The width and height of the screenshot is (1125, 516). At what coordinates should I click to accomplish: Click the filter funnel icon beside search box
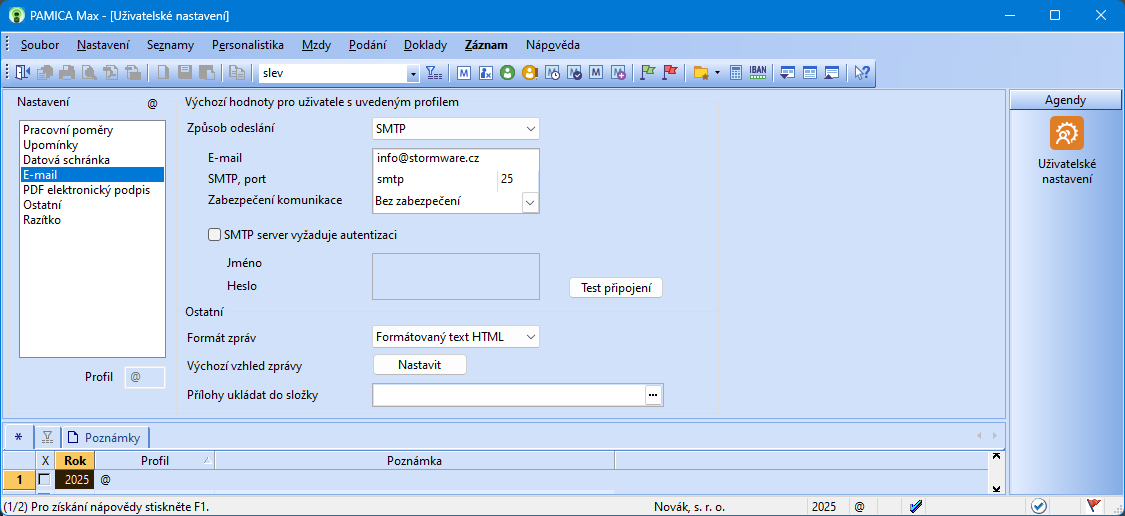[x=434, y=73]
